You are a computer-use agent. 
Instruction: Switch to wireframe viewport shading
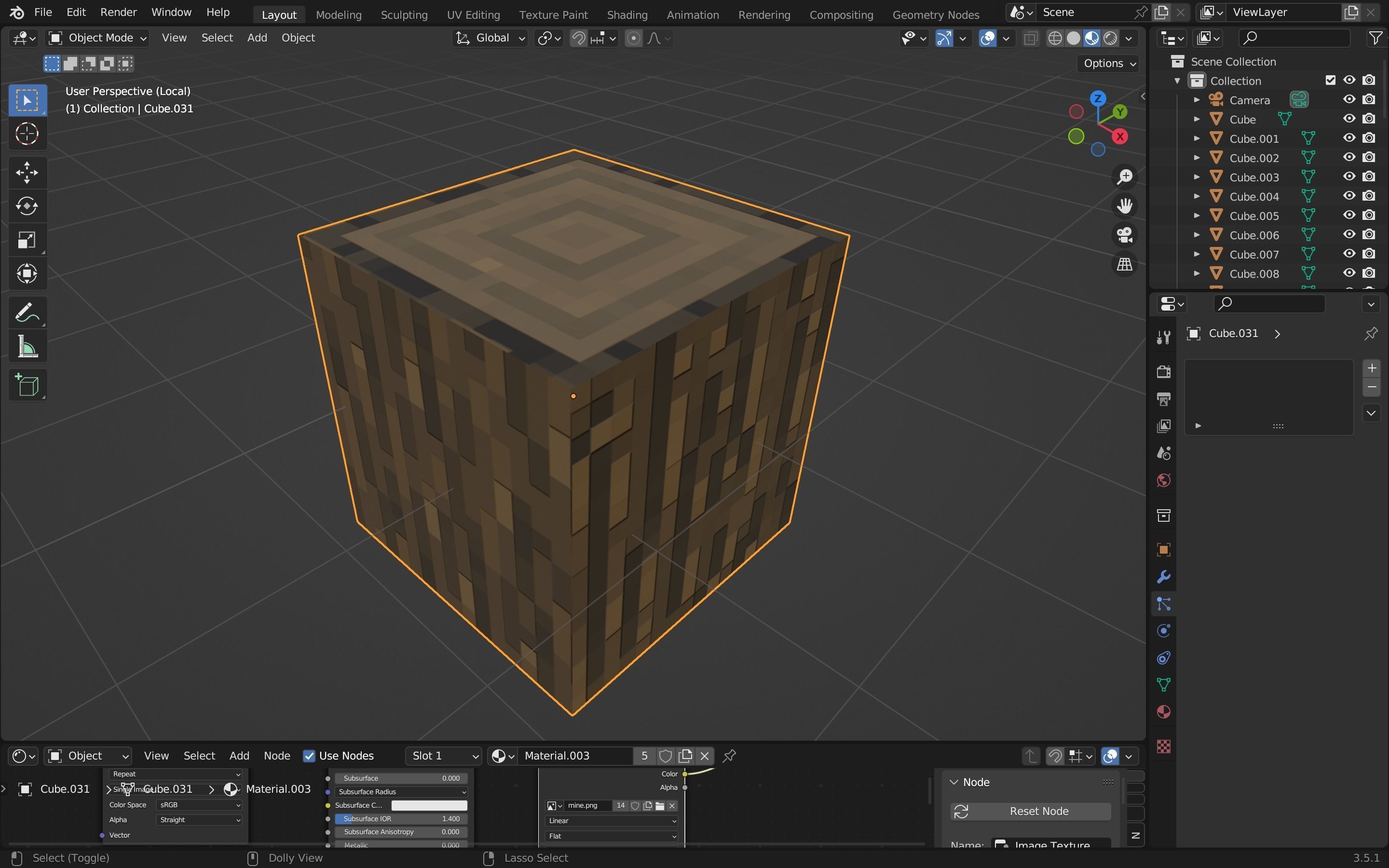[x=1055, y=39]
